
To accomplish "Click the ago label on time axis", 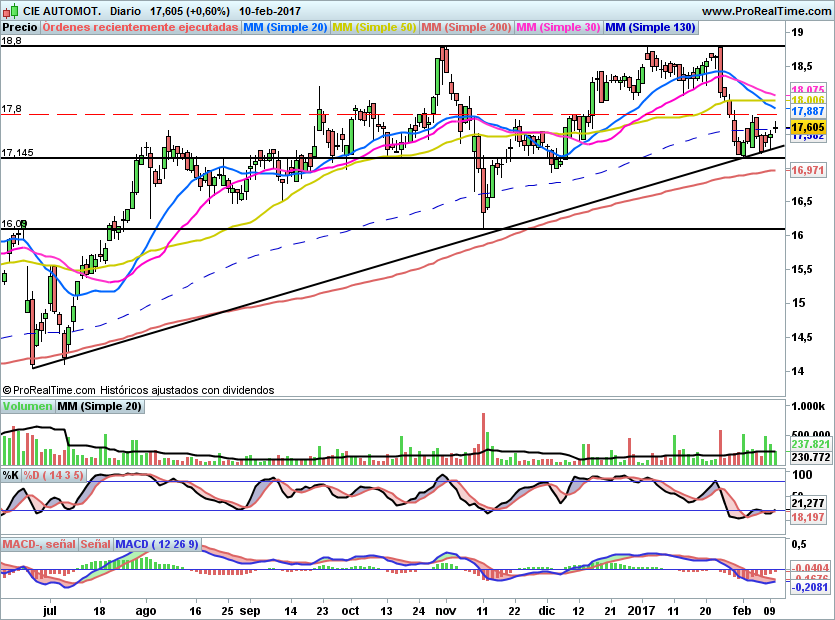I will (x=146, y=611).
